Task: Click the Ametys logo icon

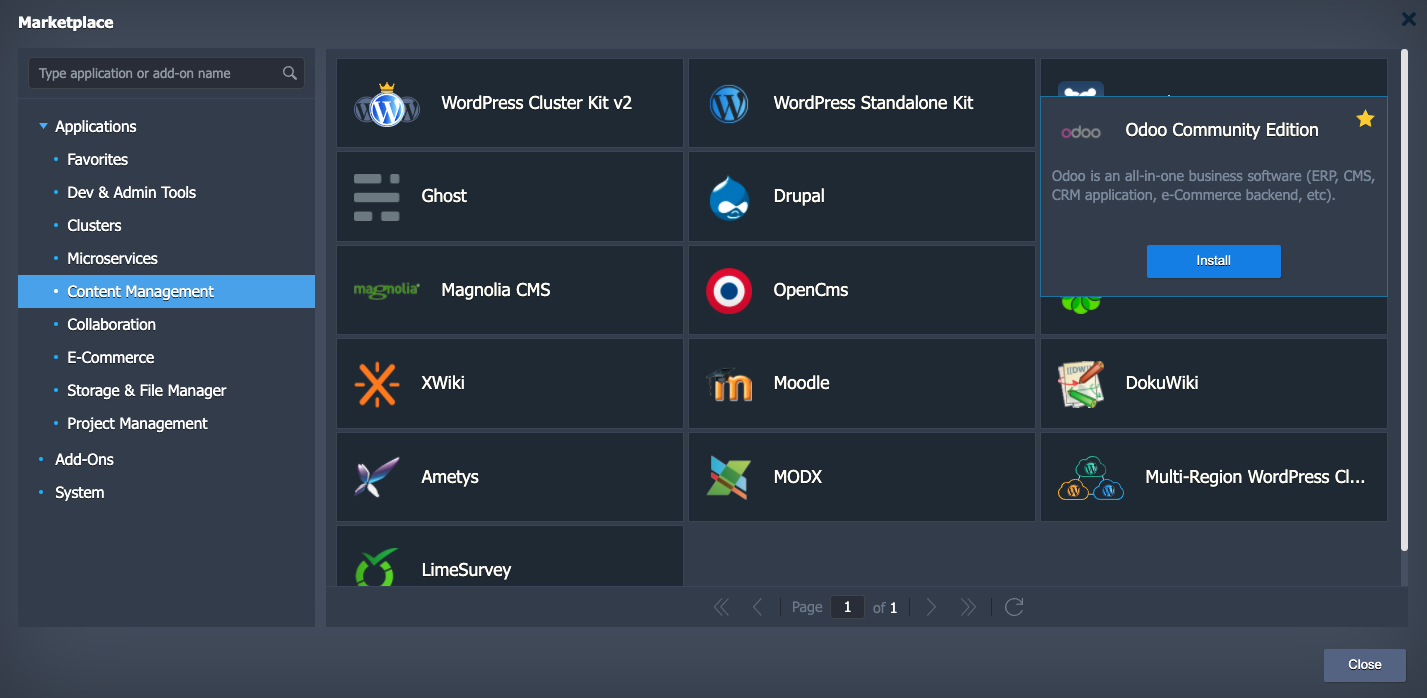Action: (377, 477)
